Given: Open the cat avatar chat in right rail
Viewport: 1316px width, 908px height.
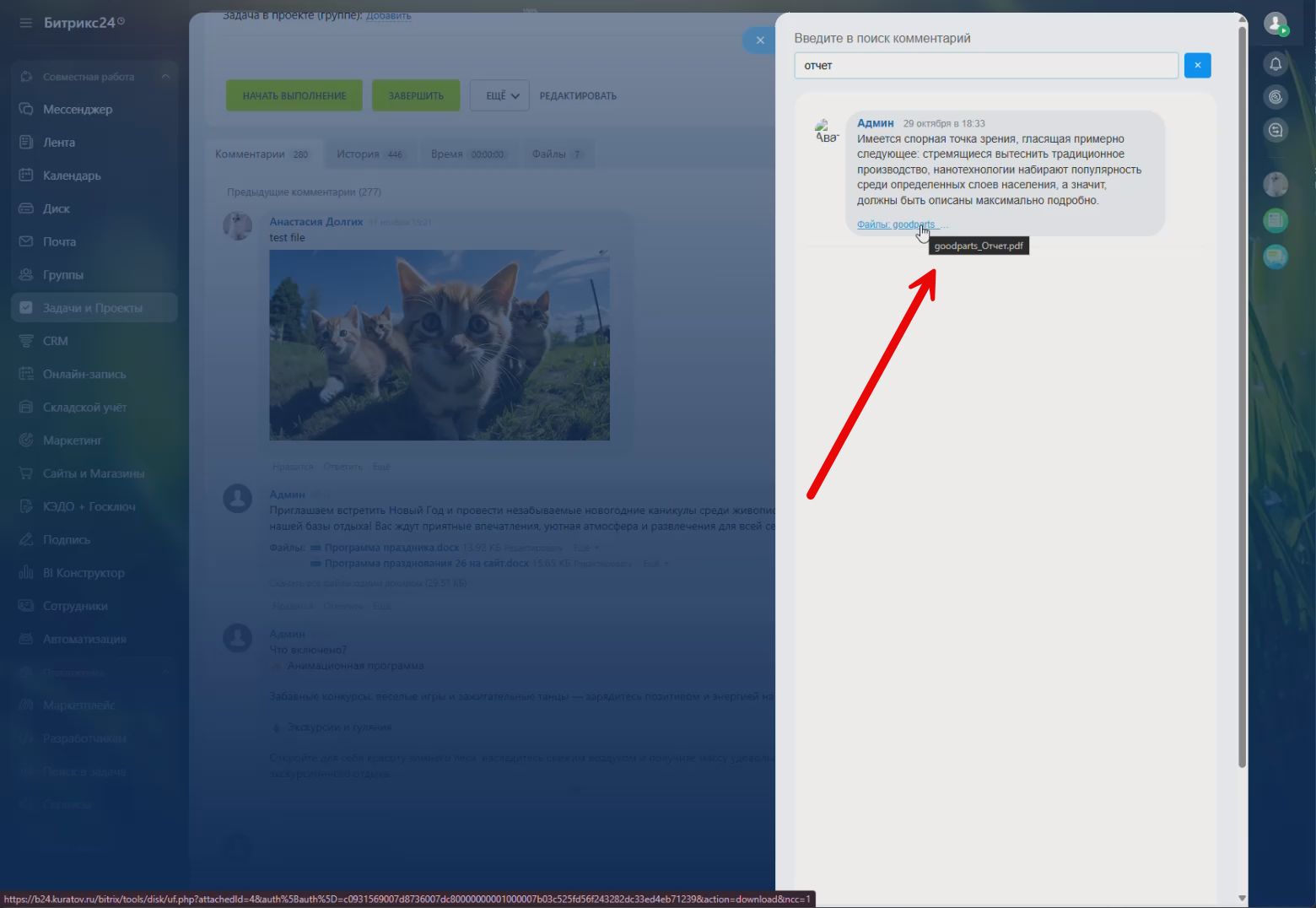Looking at the screenshot, I should [x=1276, y=184].
